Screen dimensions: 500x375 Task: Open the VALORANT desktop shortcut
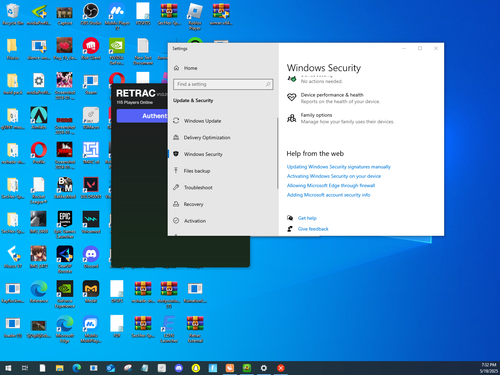pos(91,188)
